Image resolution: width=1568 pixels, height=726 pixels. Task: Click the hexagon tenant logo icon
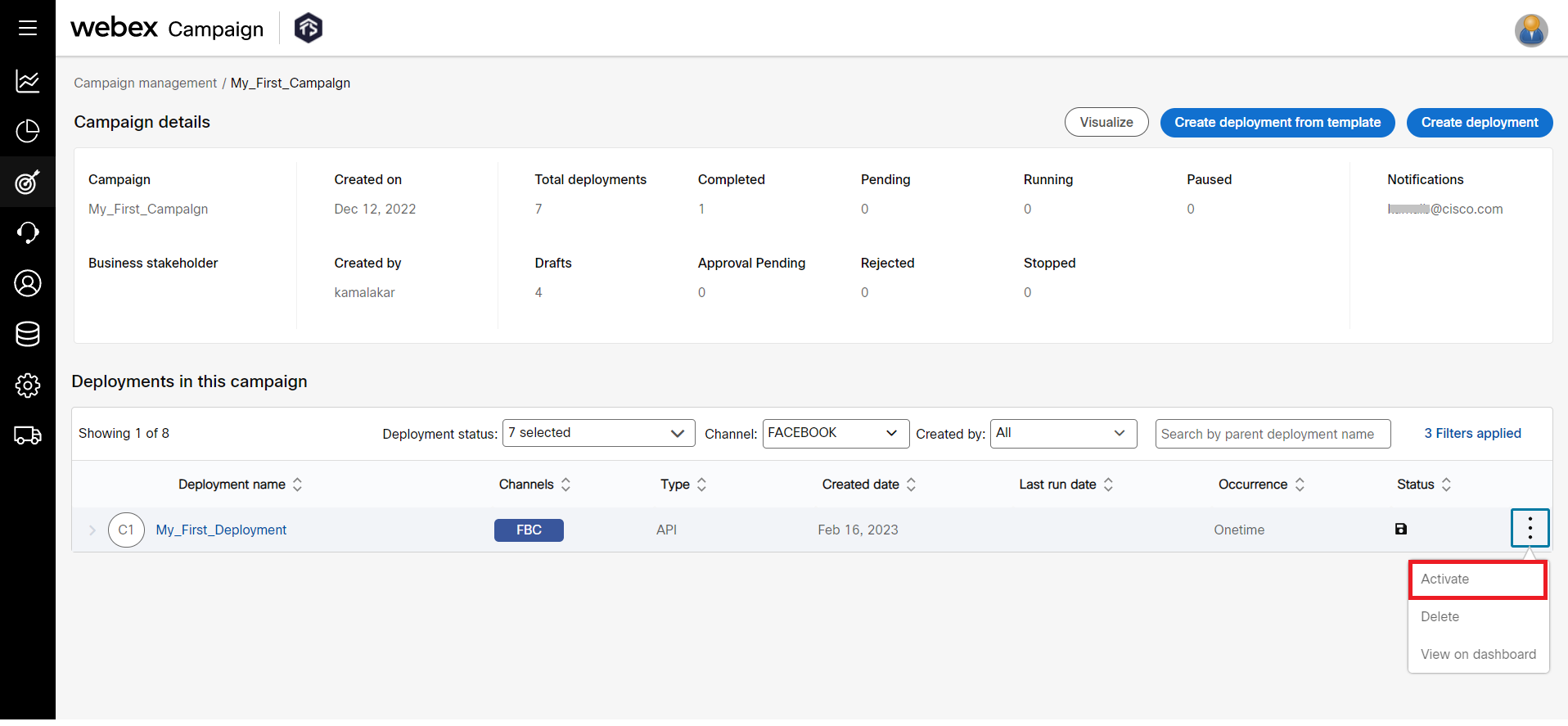(x=309, y=28)
